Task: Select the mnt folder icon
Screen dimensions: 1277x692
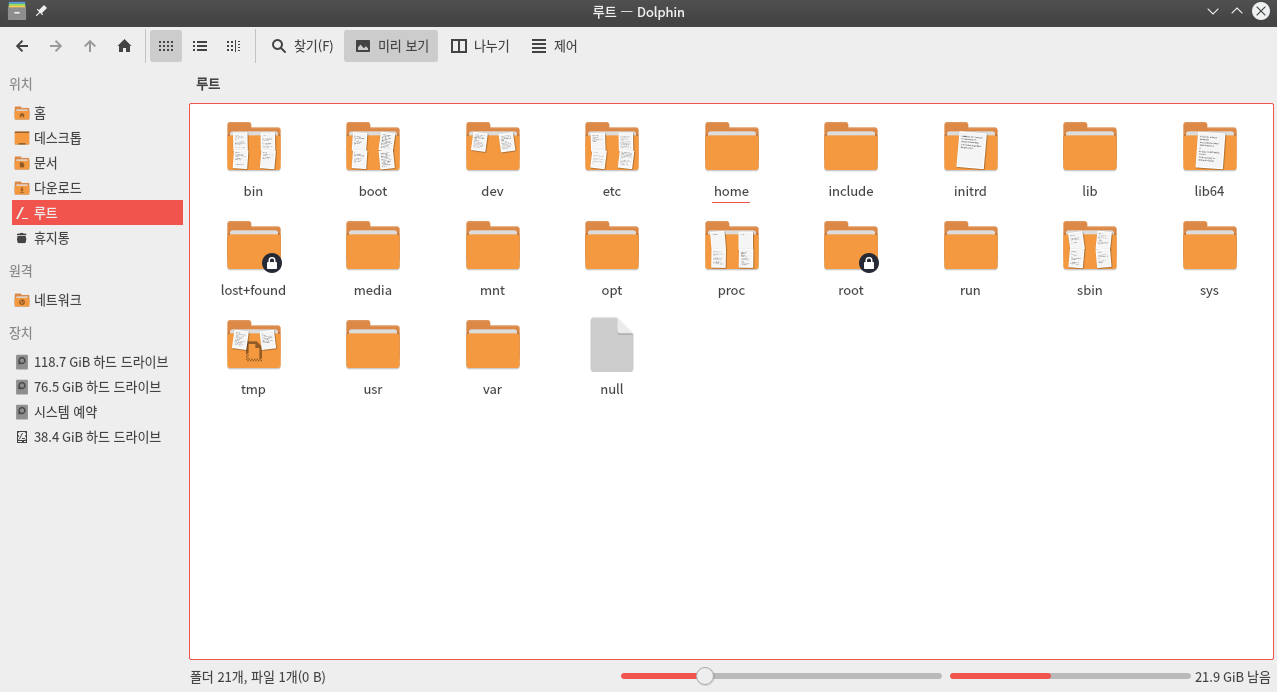Action: 492,246
